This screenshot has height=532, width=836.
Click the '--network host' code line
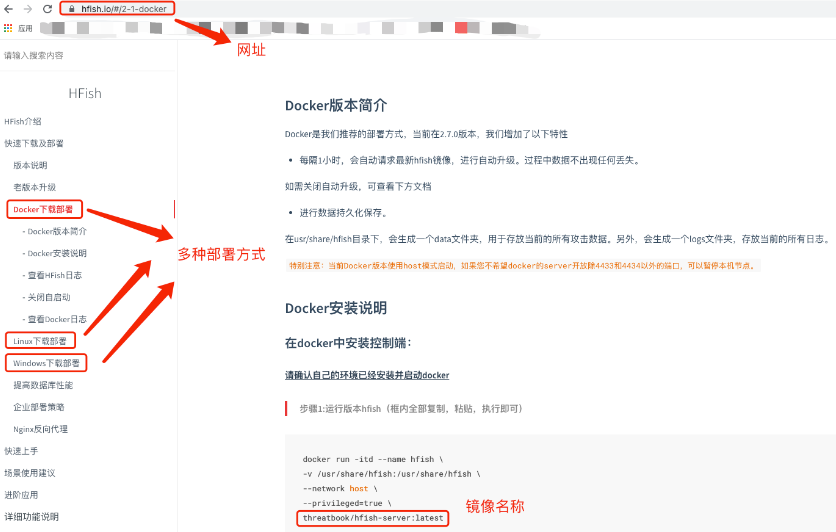pos(340,488)
